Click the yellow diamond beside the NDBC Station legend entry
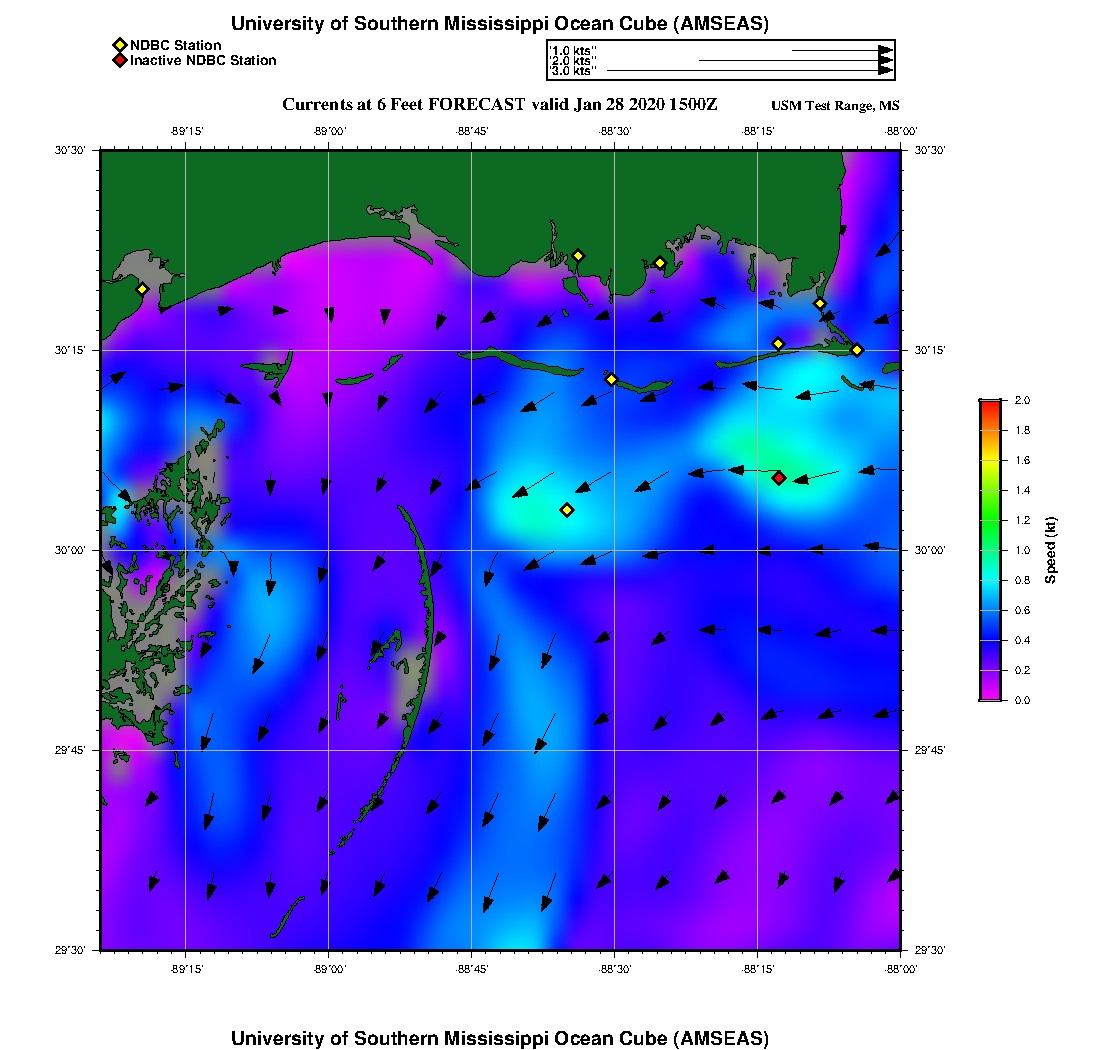This screenshot has width=1100, height=1050. [119, 45]
